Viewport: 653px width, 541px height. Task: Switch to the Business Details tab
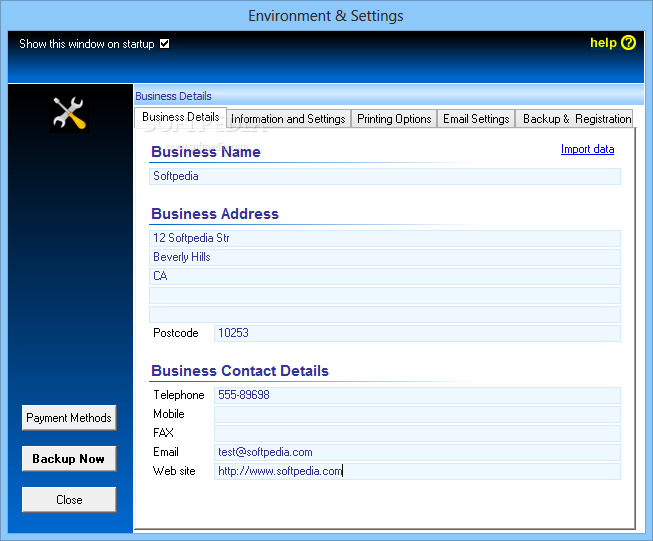point(180,117)
